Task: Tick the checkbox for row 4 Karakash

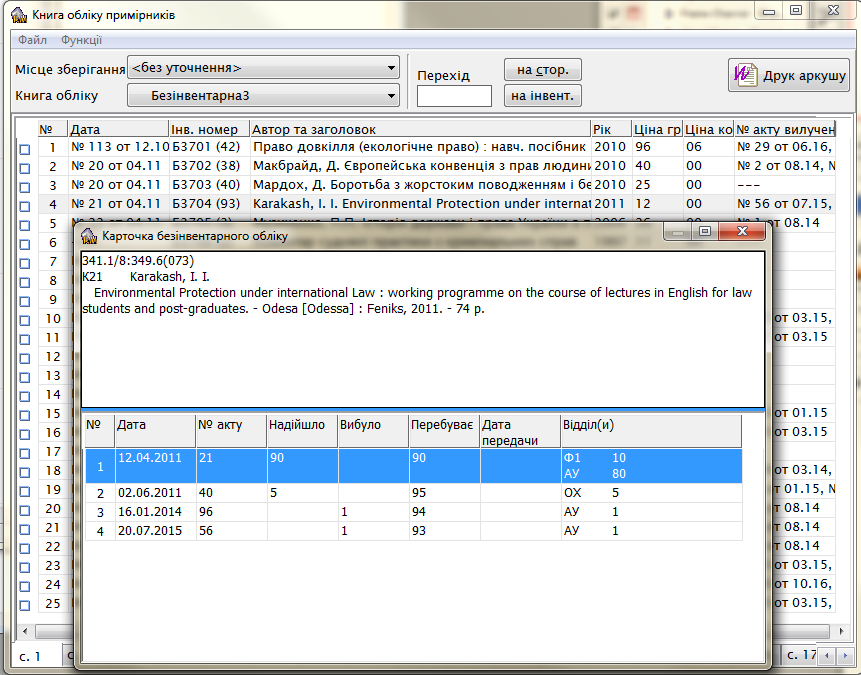Action: [25, 205]
